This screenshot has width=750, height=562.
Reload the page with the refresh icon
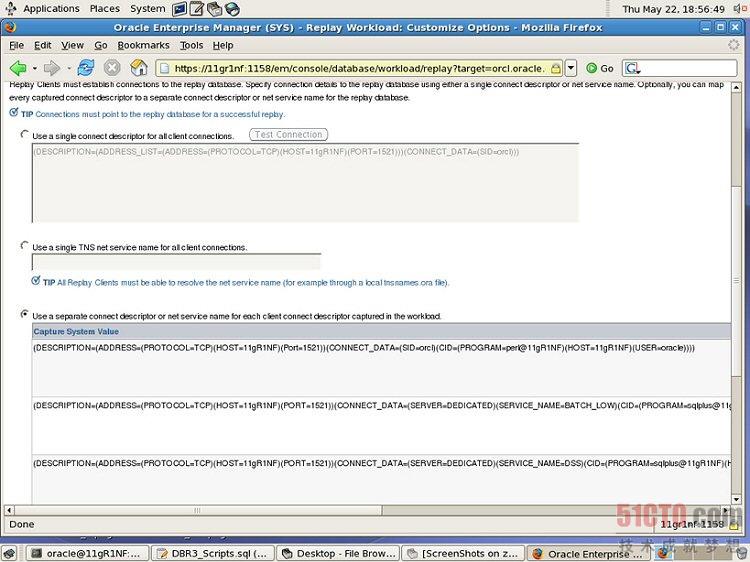(x=85, y=68)
